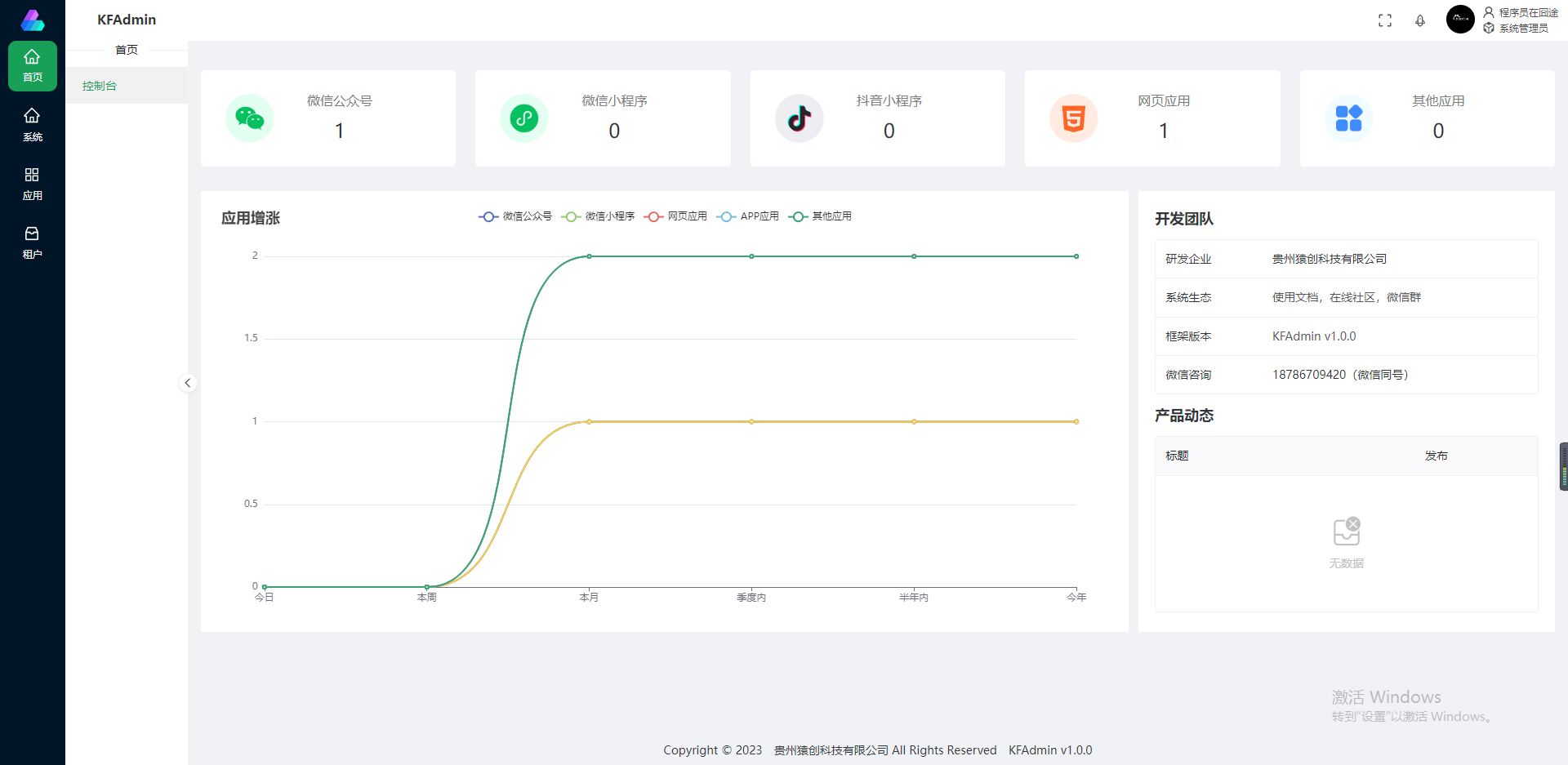This screenshot has width=1568, height=765.
Task: Open the 租户 tenant sidebar section
Action: point(32,242)
